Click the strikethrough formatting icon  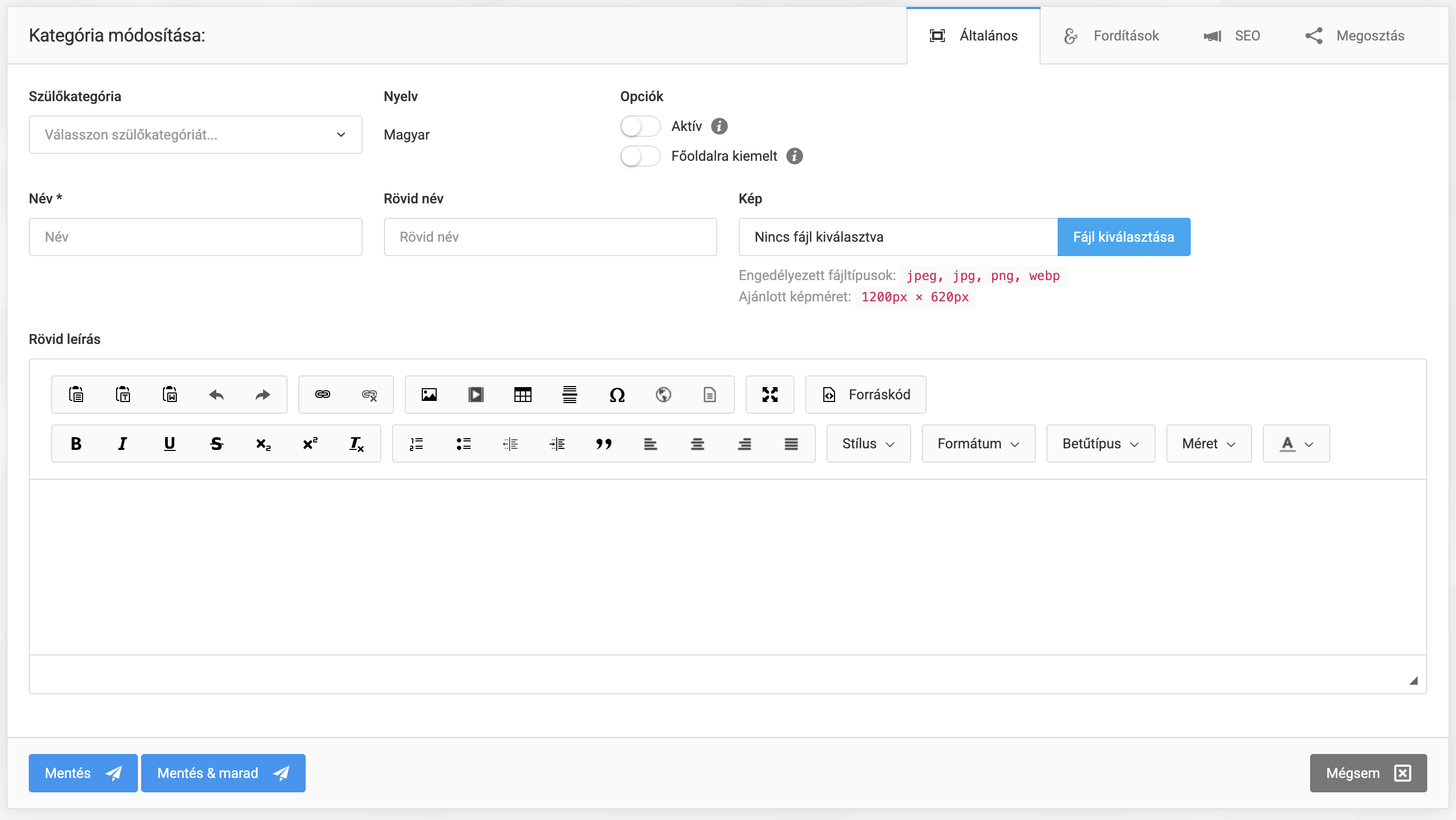pos(216,444)
